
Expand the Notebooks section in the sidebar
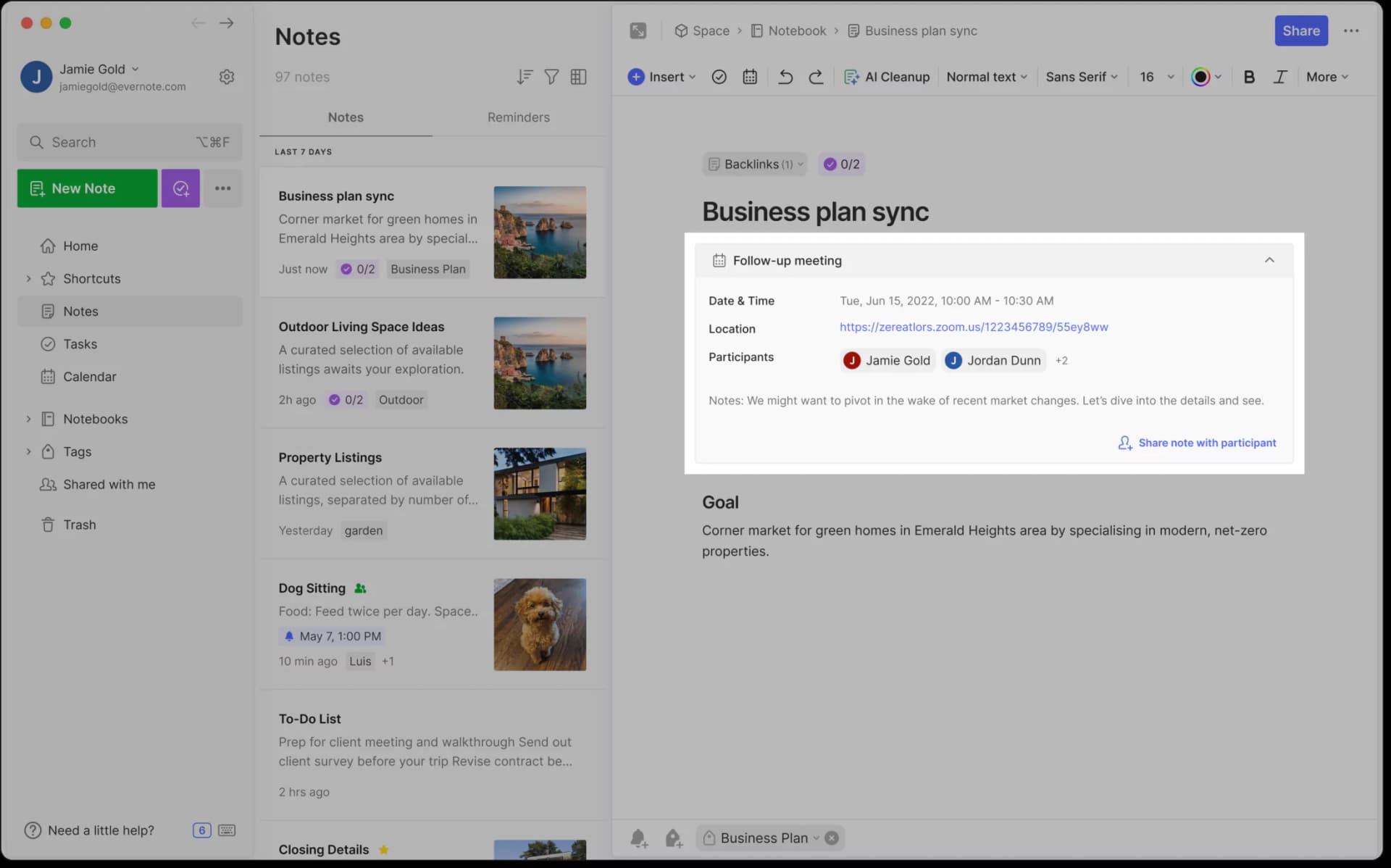pos(29,419)
